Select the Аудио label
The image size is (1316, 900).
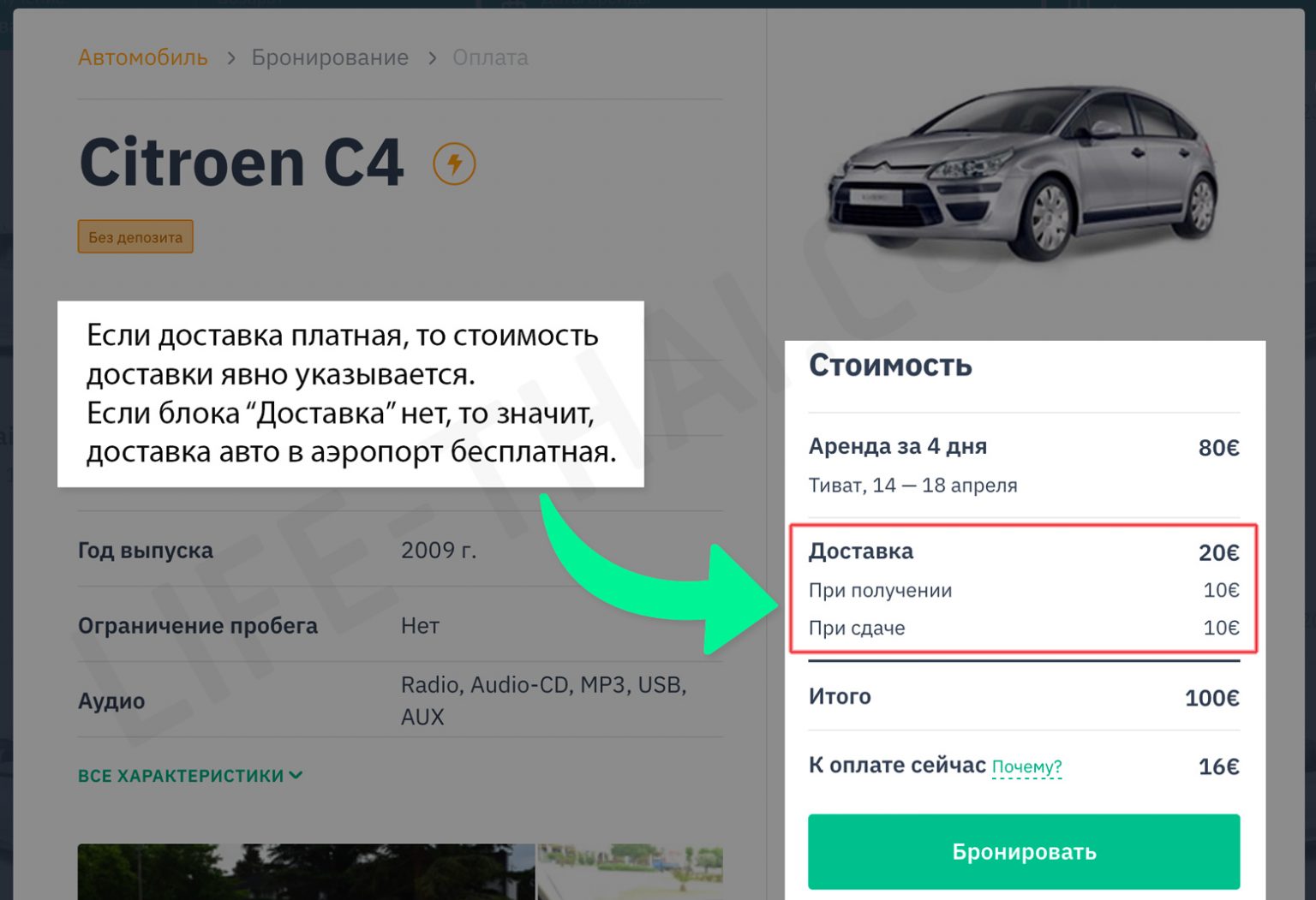(111, 701)
